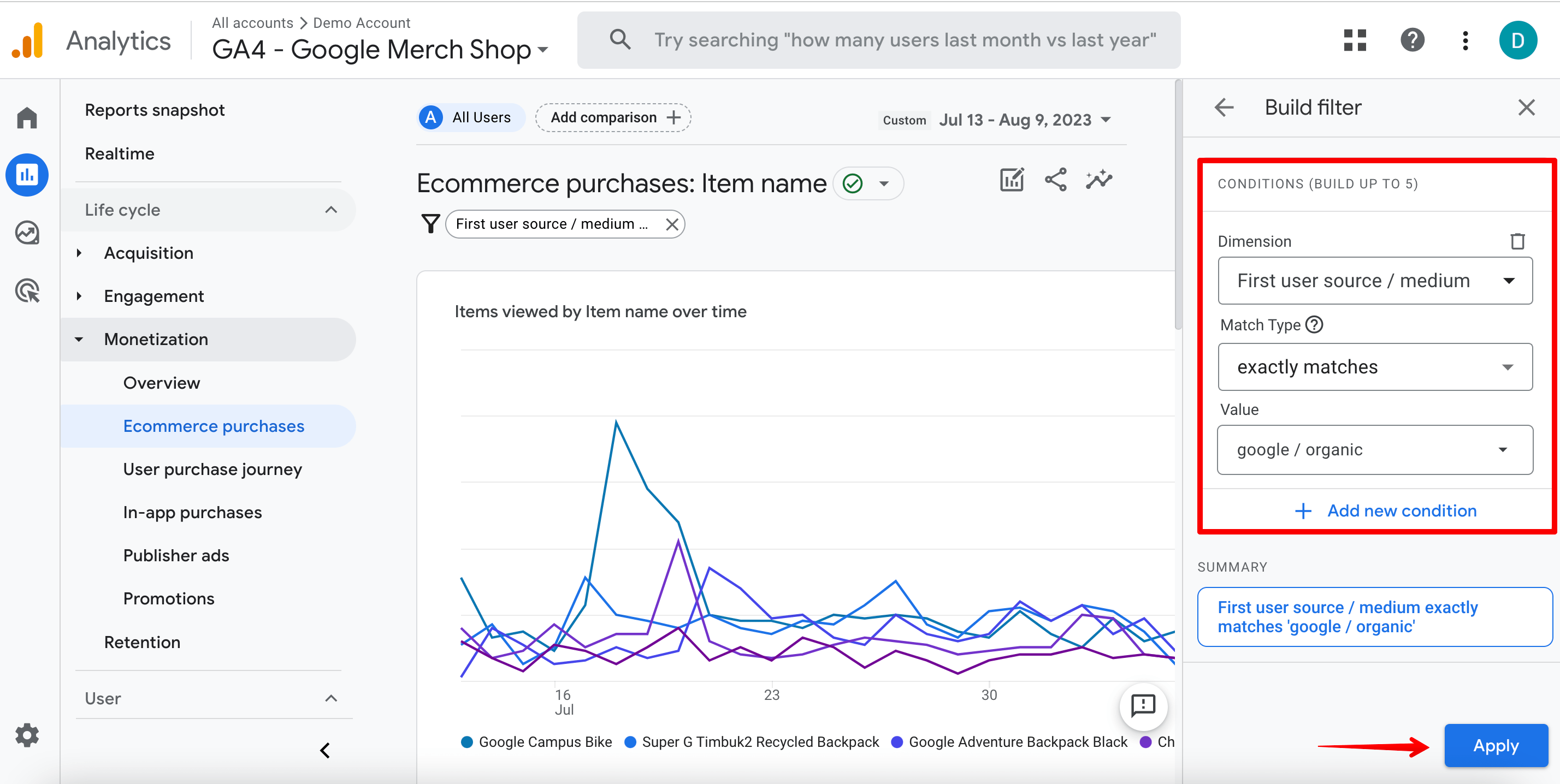The width and height of the screenshot is (1560, 784).
Task: Click the Customize report icon
Action: [x=1012, y=180]
